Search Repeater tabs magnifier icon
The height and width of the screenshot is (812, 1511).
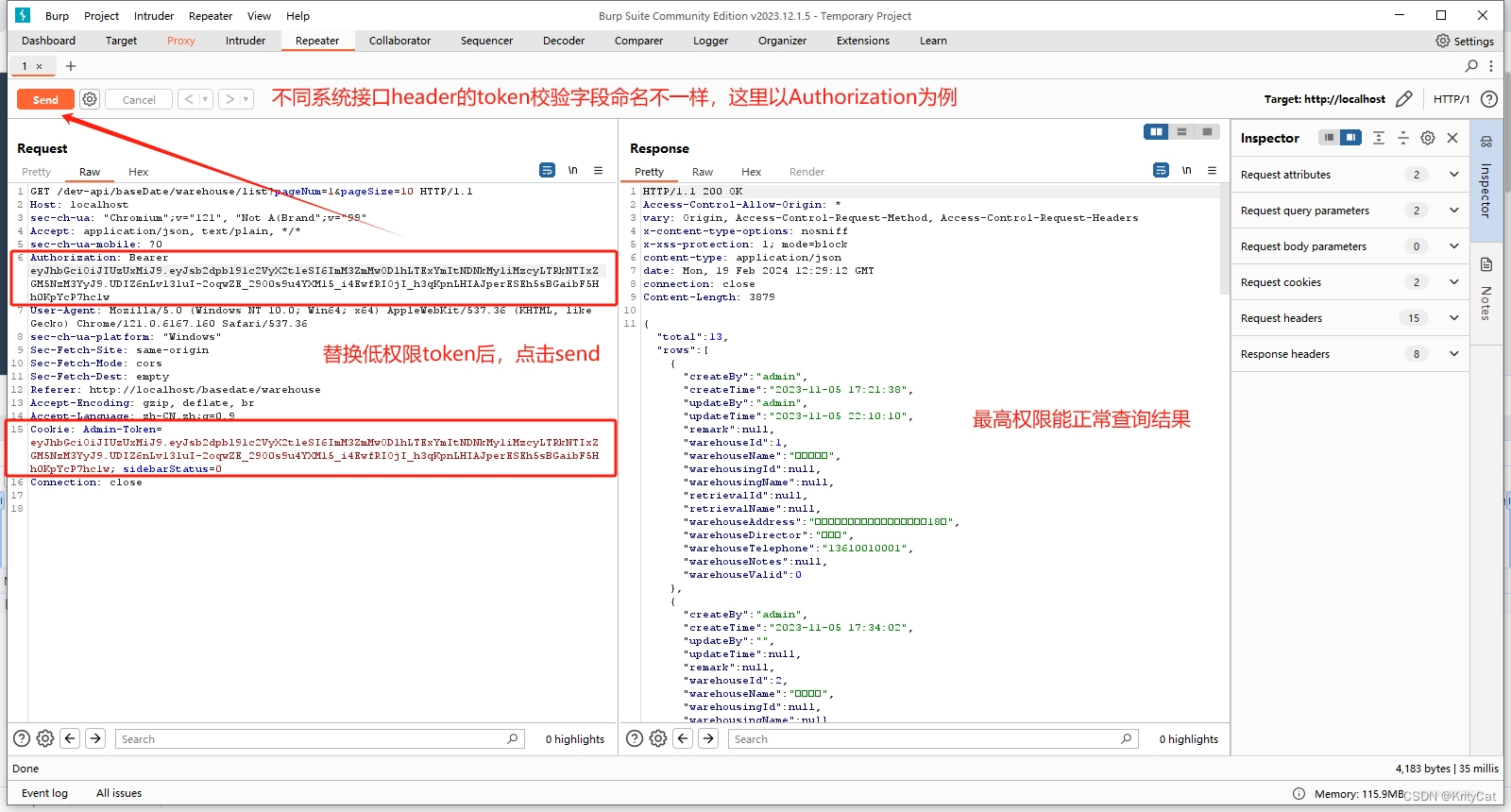(1471, 66)
